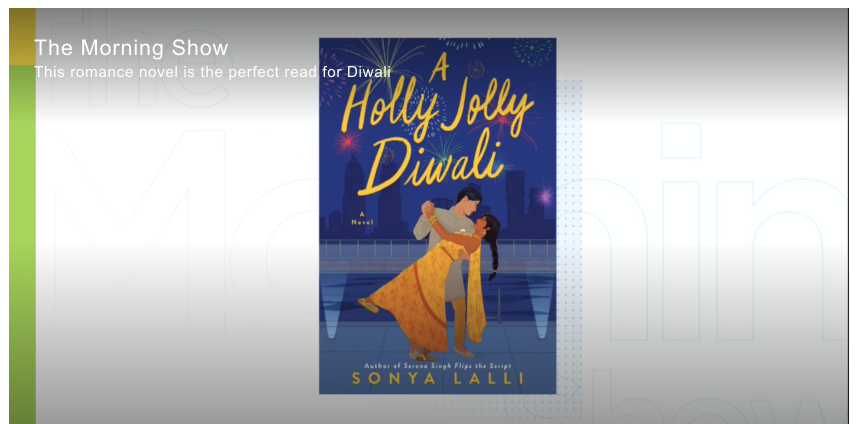Click the green firework in cover corner
The width and height of the screenshot is (863, 424).
pyautogui.click(x=533, y=51)
